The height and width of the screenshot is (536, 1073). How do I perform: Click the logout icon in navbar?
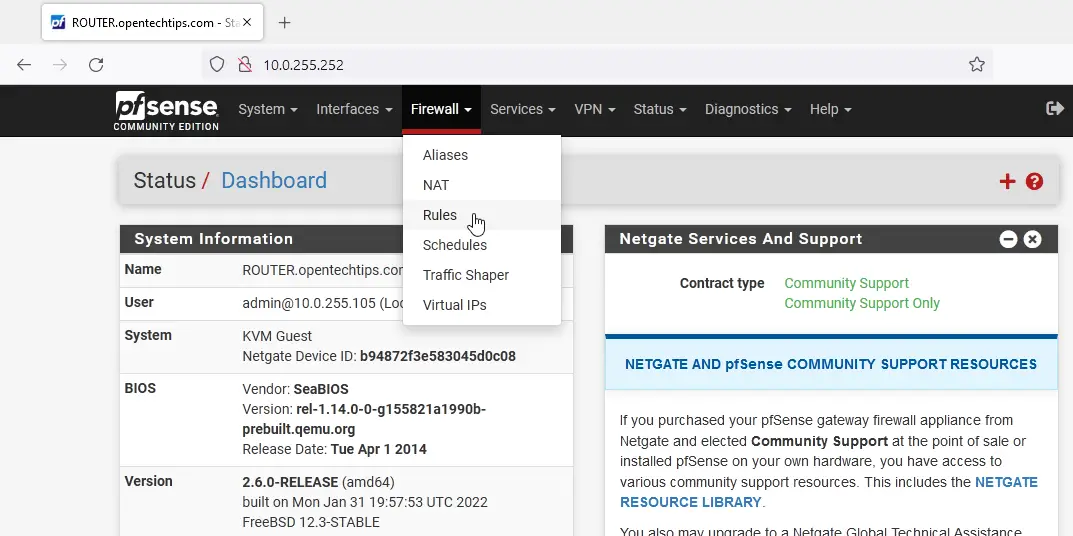[1054, 108]
